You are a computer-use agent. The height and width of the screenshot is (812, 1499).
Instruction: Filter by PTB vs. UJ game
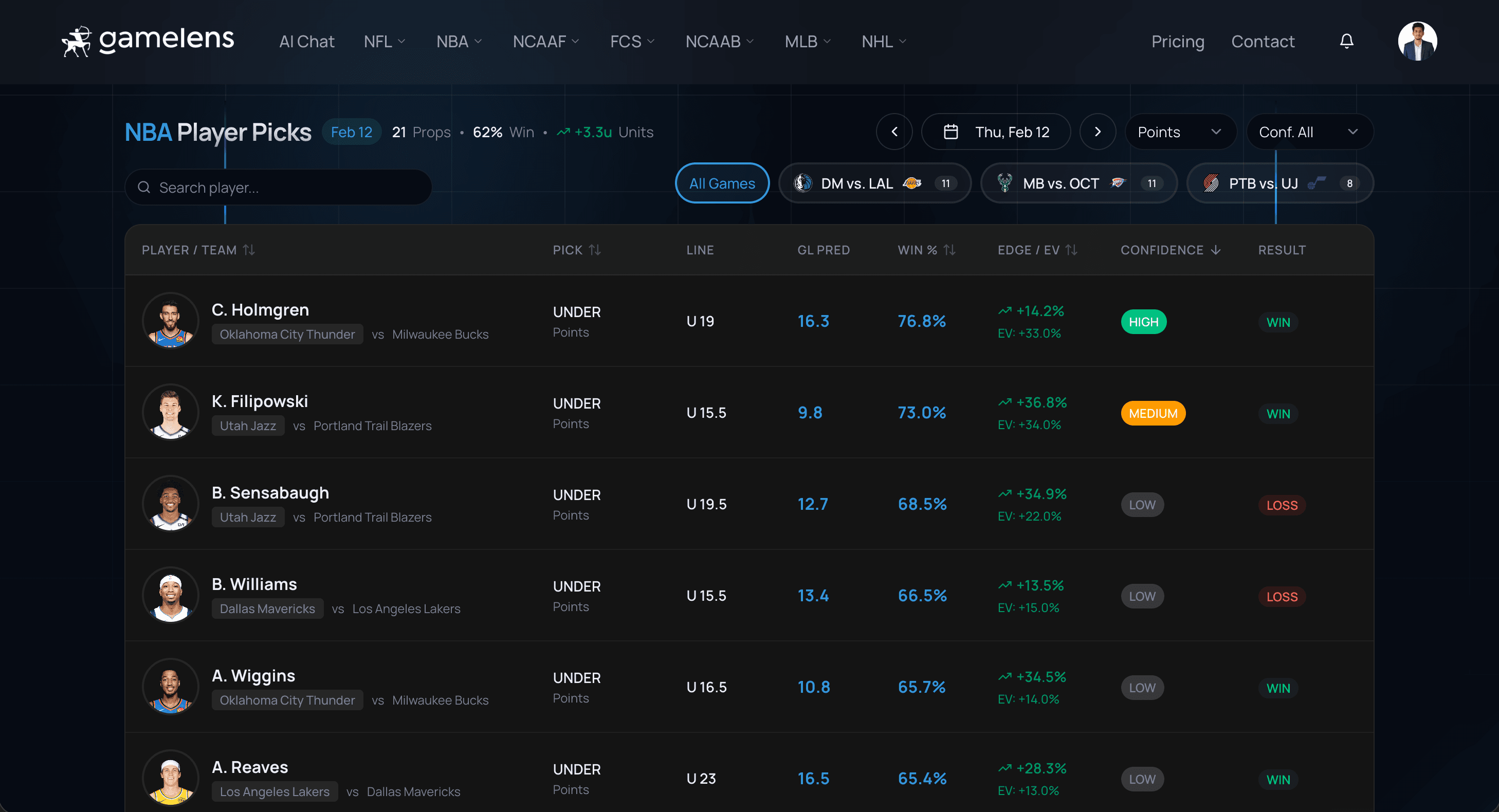1280,183
